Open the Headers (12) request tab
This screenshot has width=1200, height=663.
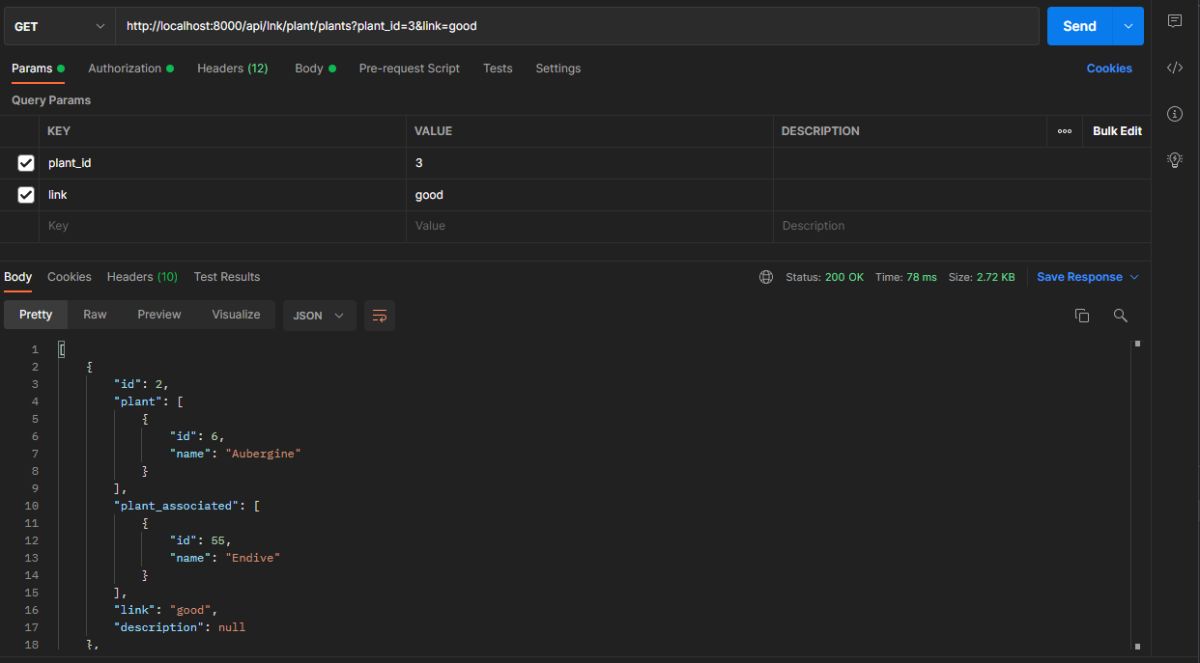[x=232, y=68]
